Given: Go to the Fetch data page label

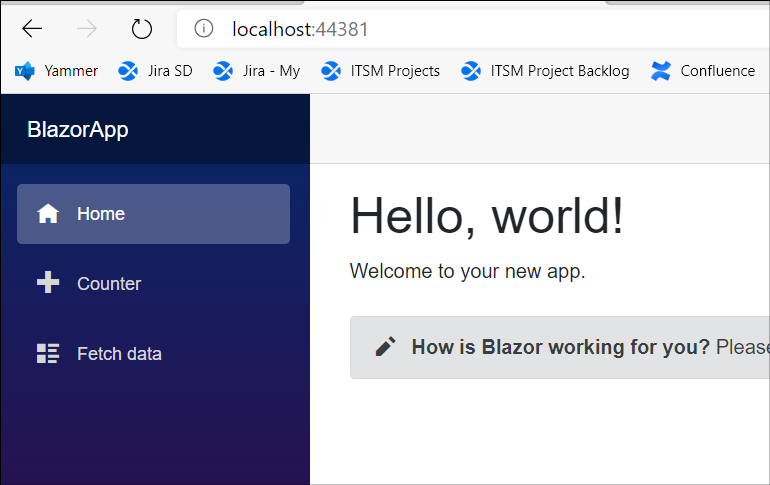Looking at the screenshot, I should [x=119, y=354].
